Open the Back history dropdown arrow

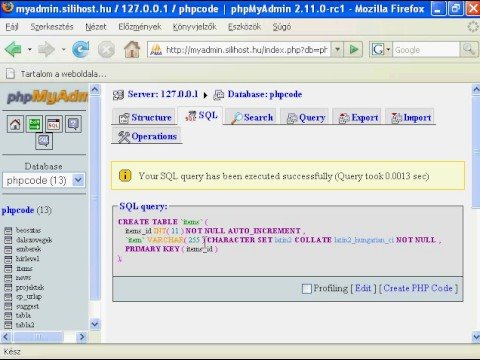click(x=30, y=50)
